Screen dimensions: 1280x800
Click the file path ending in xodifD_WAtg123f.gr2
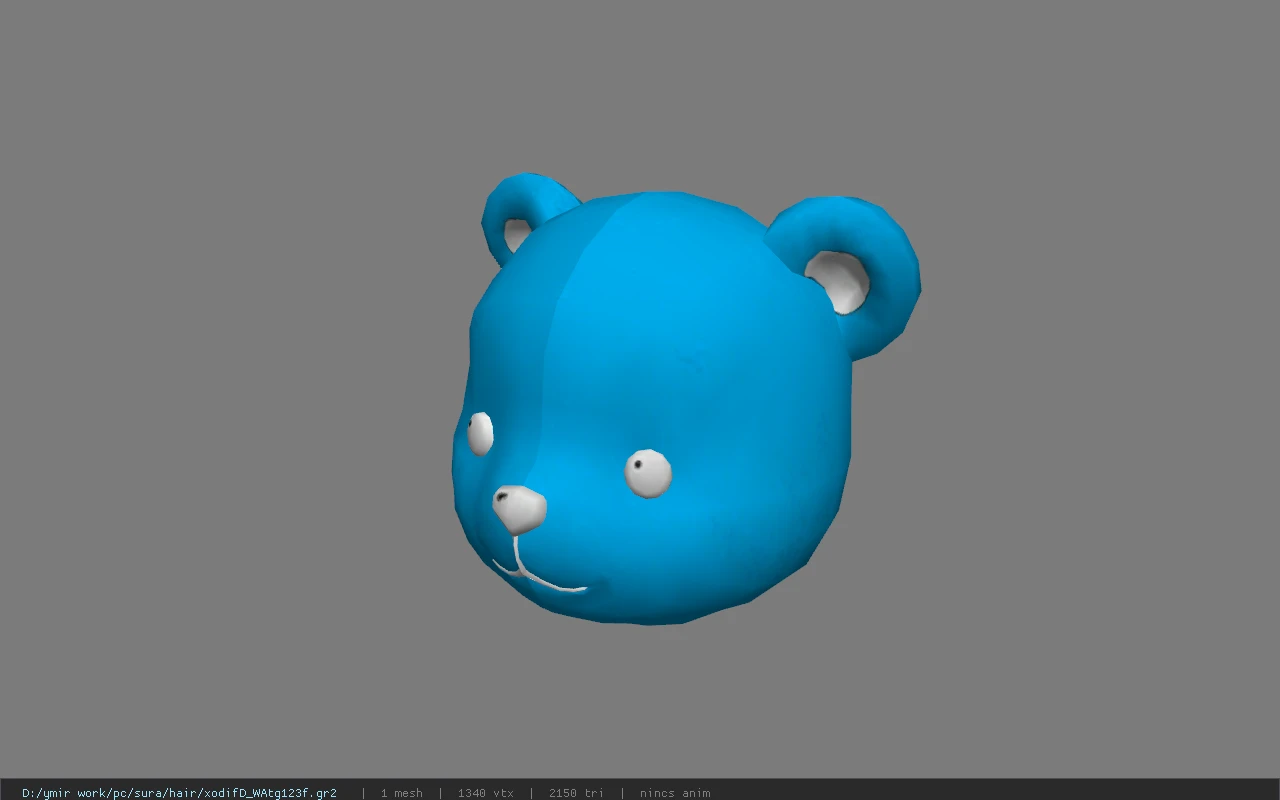pos(179,793)
